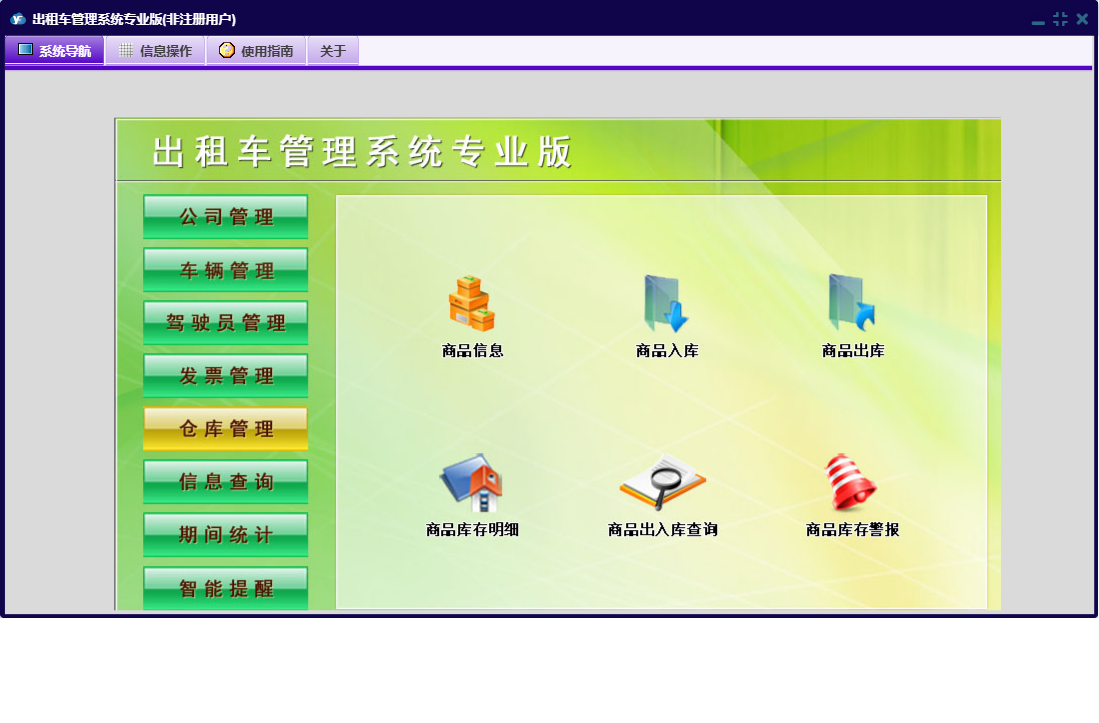The width and height of the screenshot is (1099, 723).
Task: Open the 商品库存警报 bell icon
Action: 851,483
